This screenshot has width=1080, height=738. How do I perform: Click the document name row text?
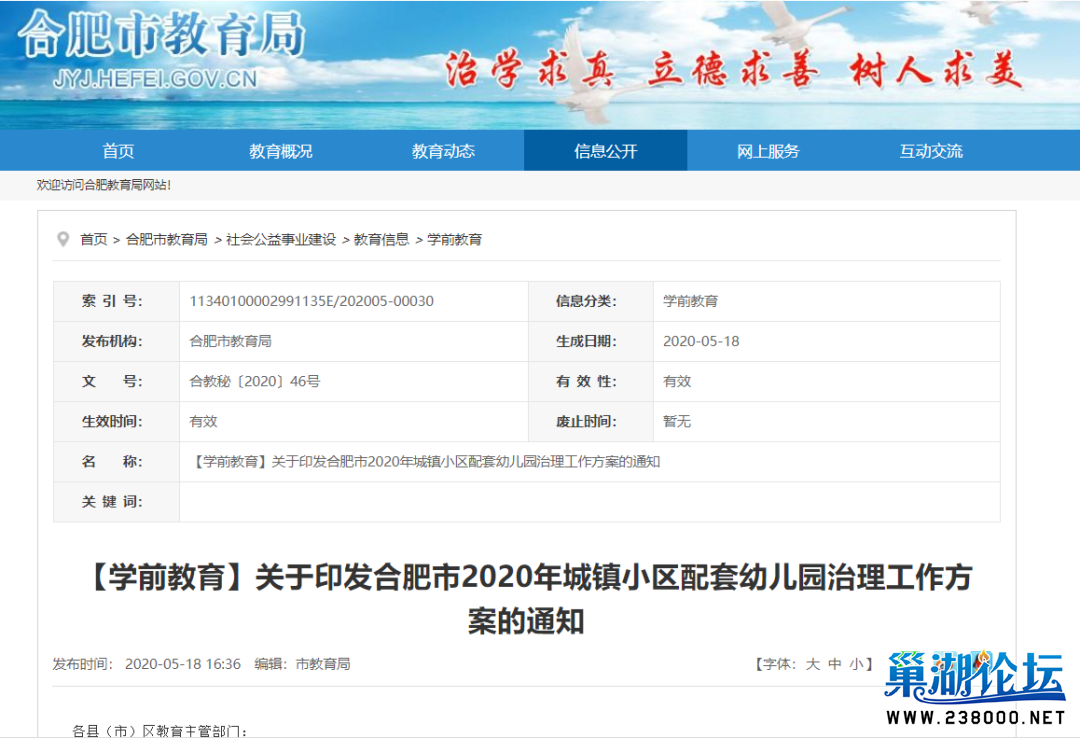426,462
